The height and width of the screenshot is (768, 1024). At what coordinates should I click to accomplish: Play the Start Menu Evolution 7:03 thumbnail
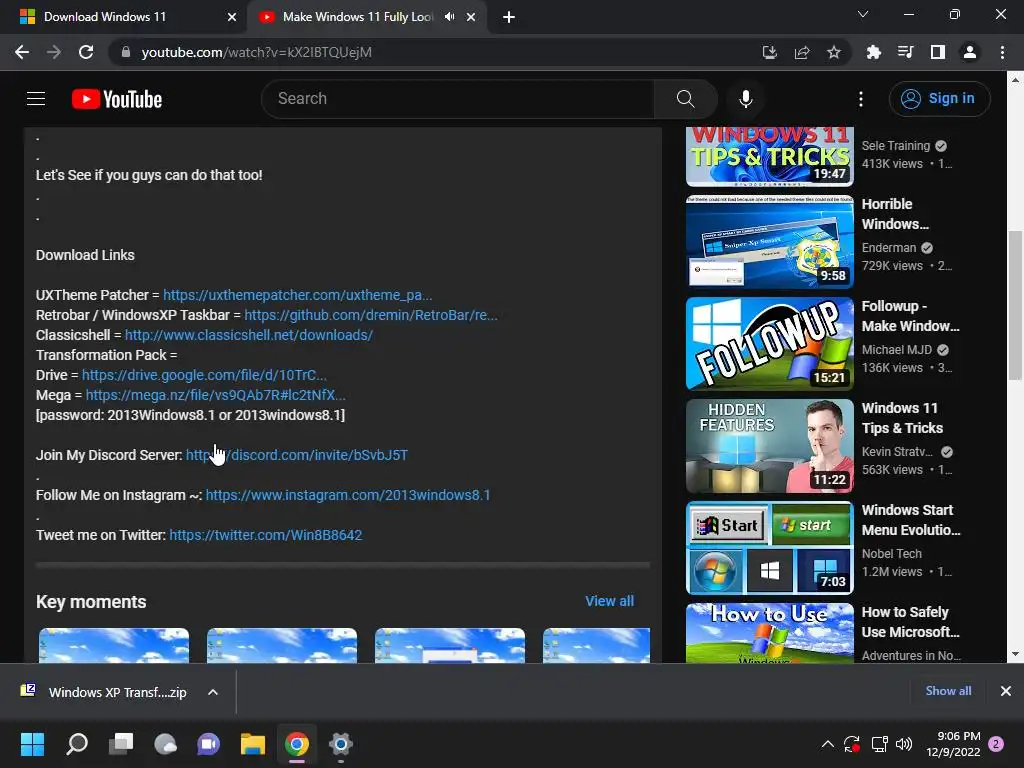pyautogui.click(x=769, y=547)
